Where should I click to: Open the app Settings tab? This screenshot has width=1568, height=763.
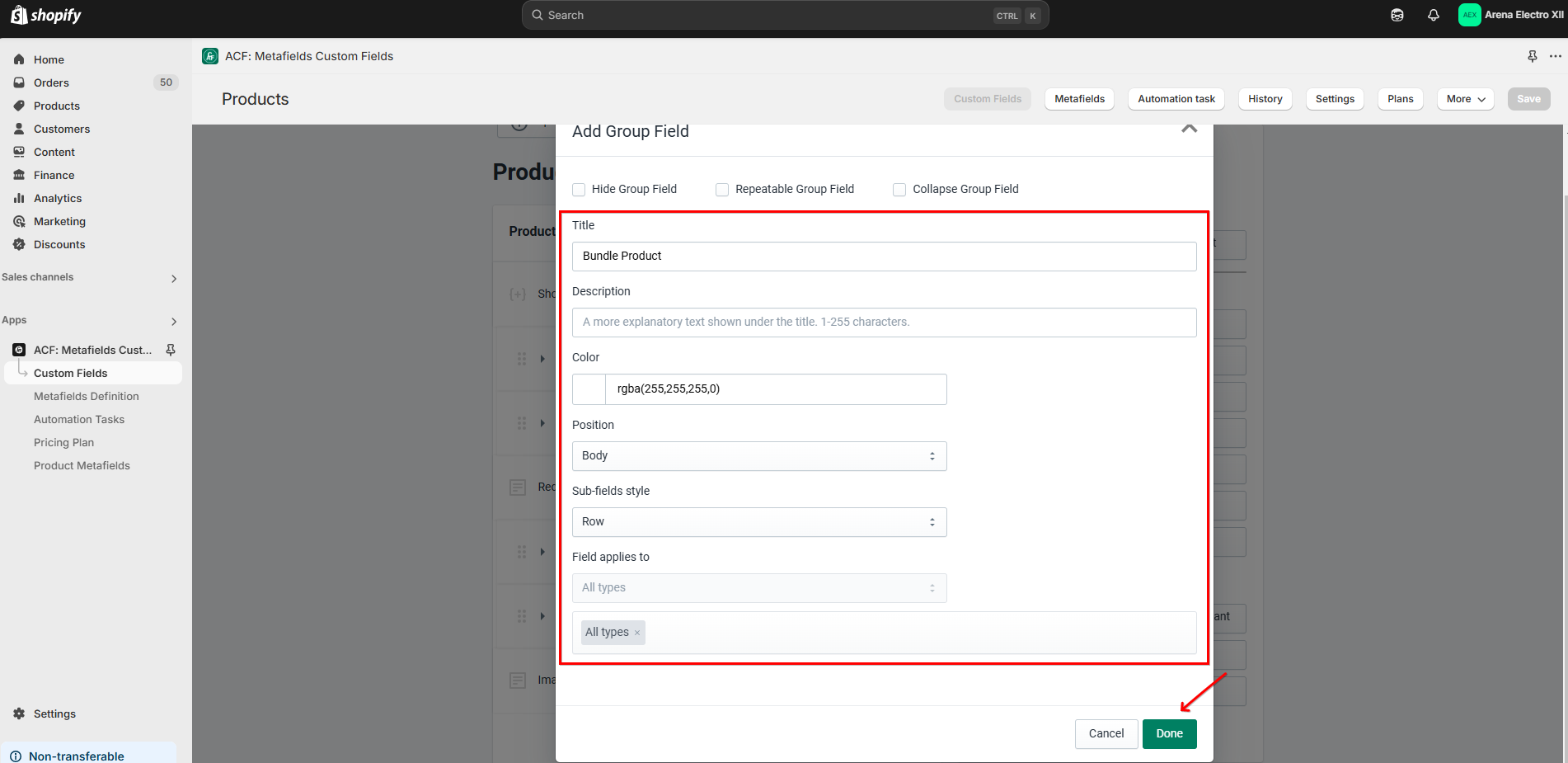point(1335,99)
